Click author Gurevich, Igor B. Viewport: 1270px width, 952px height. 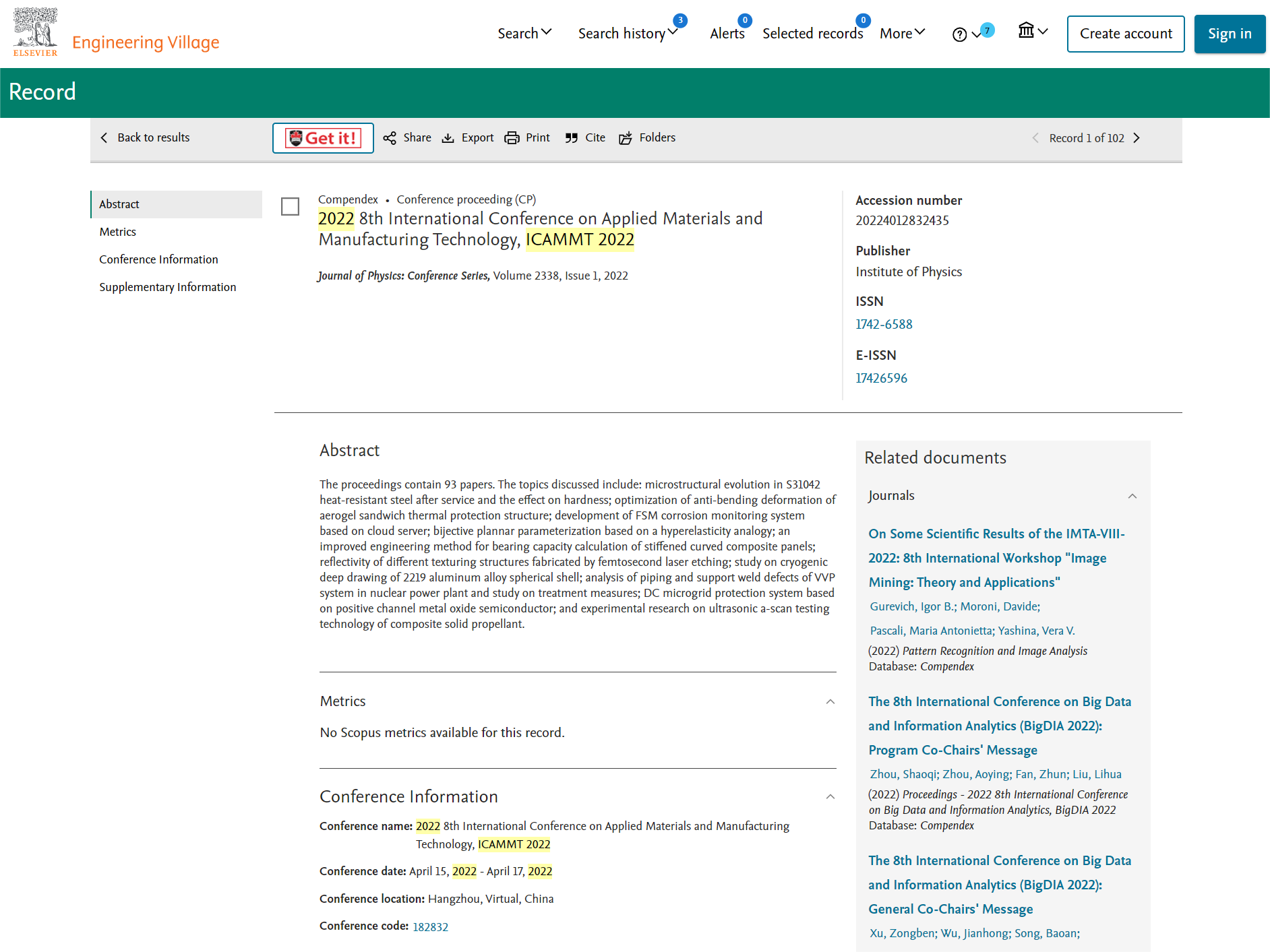(913, 606)
